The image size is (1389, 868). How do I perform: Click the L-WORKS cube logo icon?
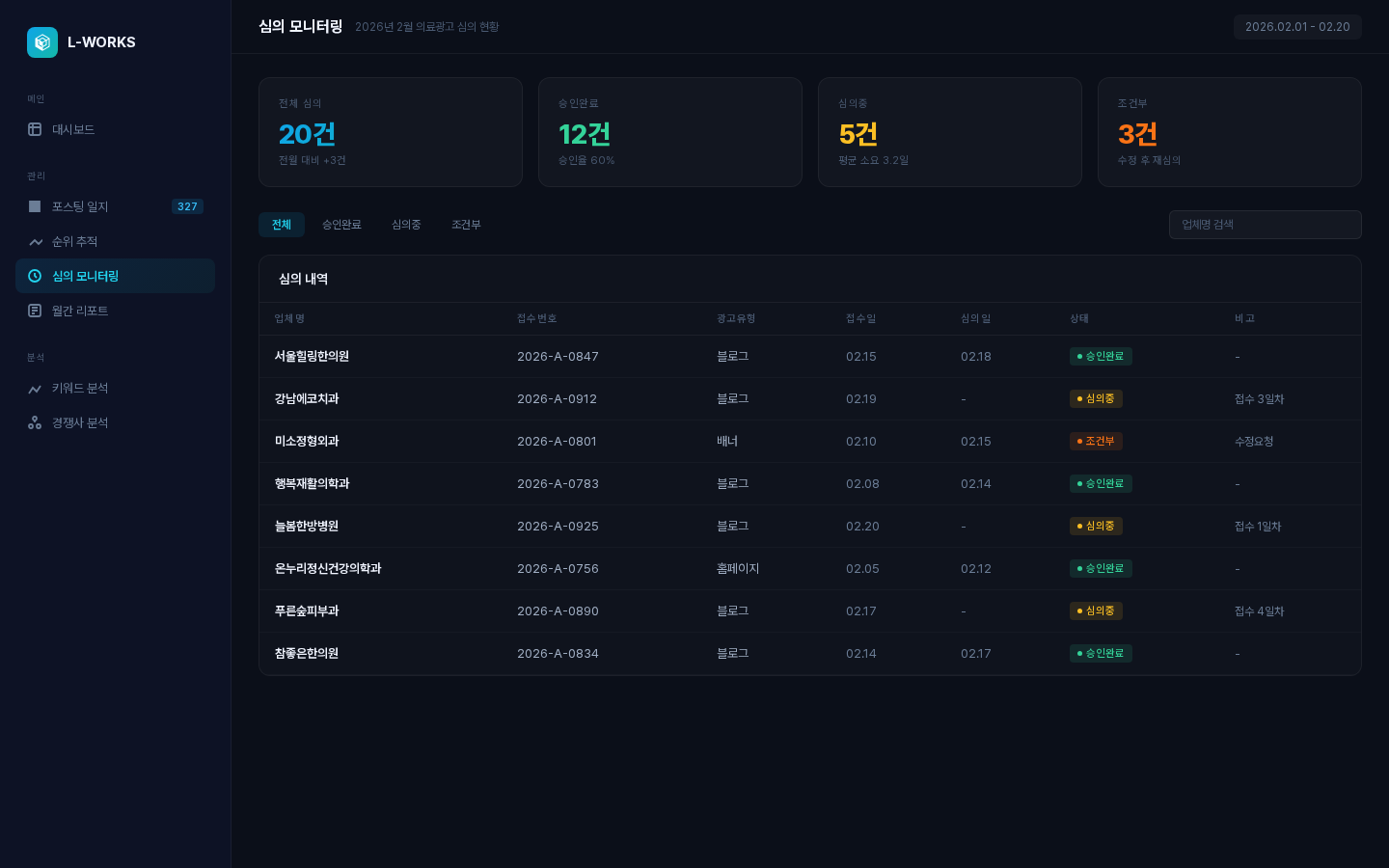coord(42,42)
